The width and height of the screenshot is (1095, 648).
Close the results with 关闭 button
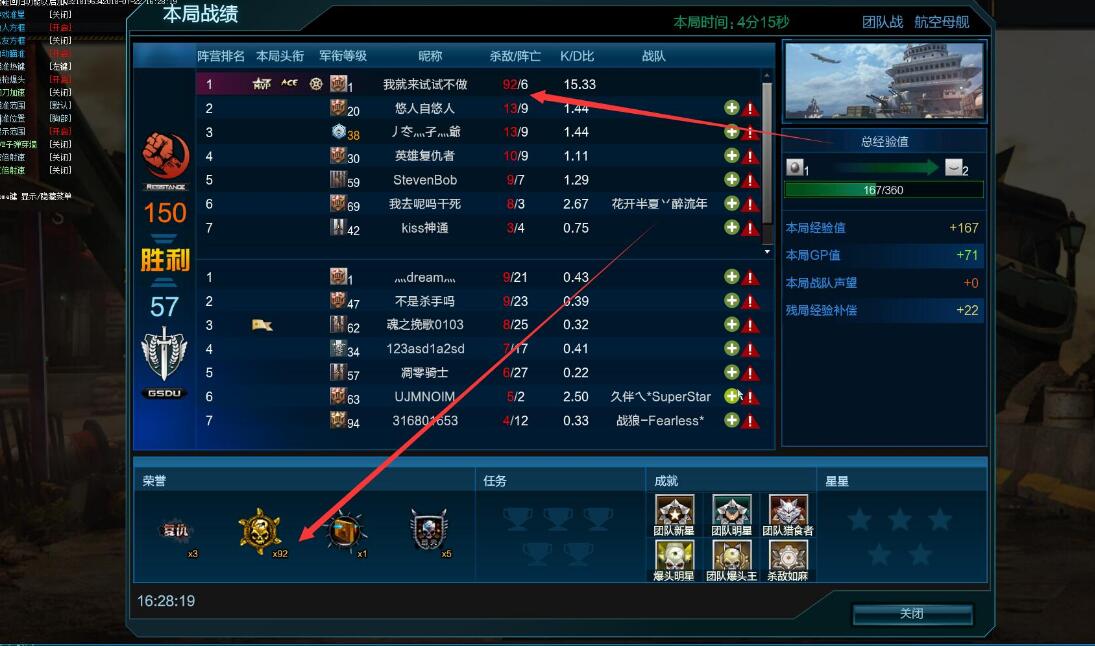[912, 614]
